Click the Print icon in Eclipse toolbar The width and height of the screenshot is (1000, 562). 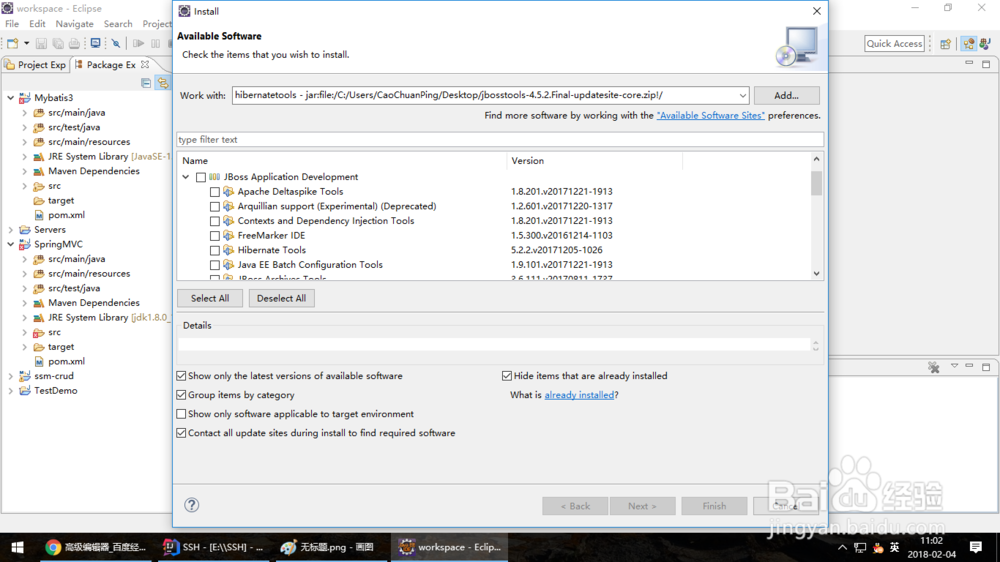(75, 43)
